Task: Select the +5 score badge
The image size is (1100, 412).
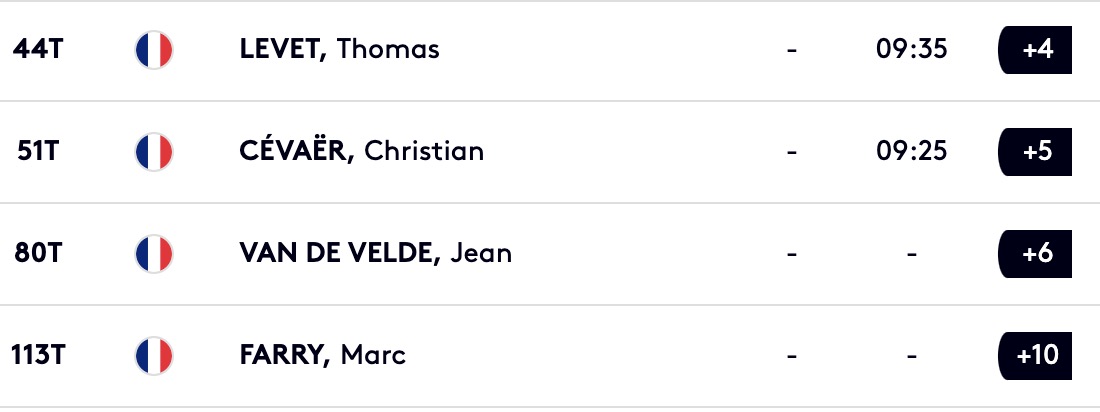Action: tap(1035, 152)
